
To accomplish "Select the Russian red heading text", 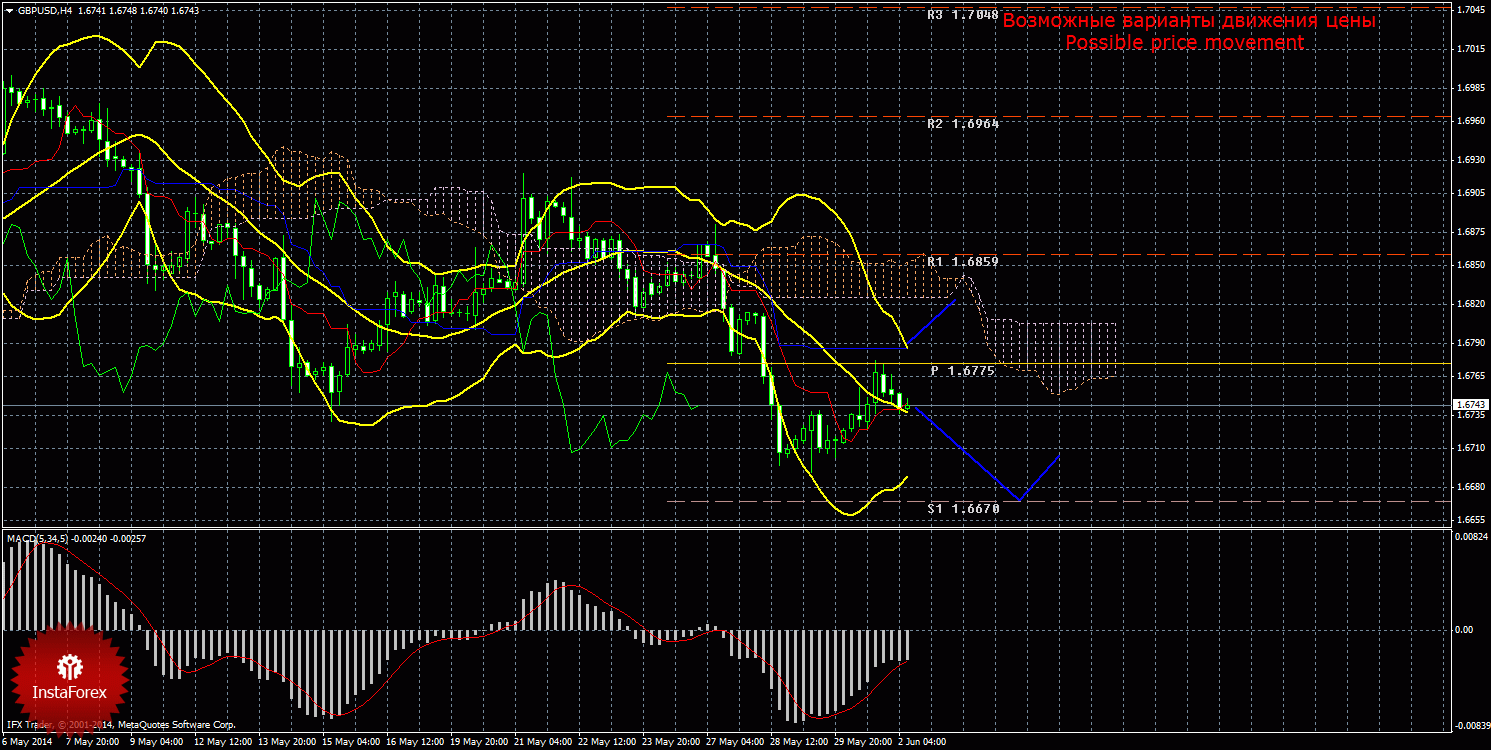I will [1189, 20].
